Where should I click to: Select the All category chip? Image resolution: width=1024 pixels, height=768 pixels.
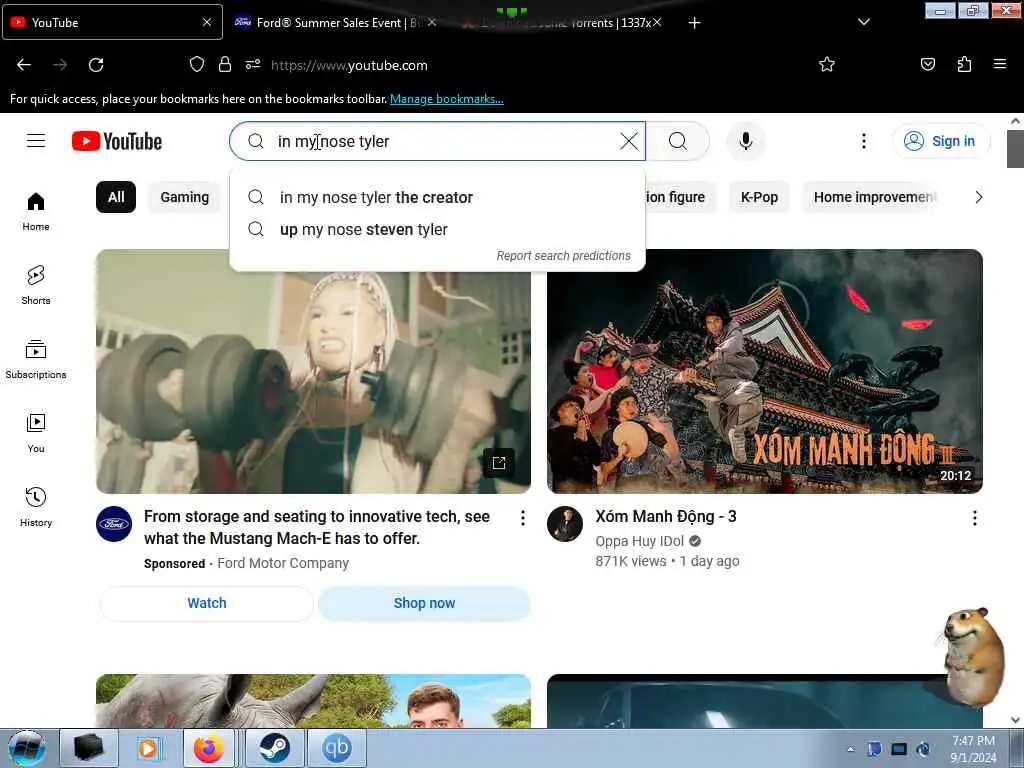(116, 197)
